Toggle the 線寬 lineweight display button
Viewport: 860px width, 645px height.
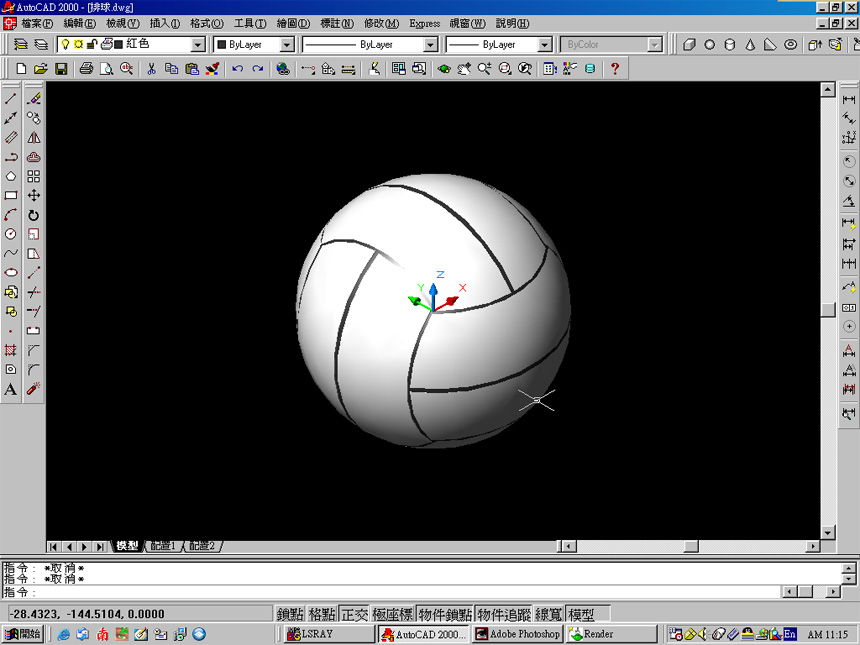click(549, 614)
